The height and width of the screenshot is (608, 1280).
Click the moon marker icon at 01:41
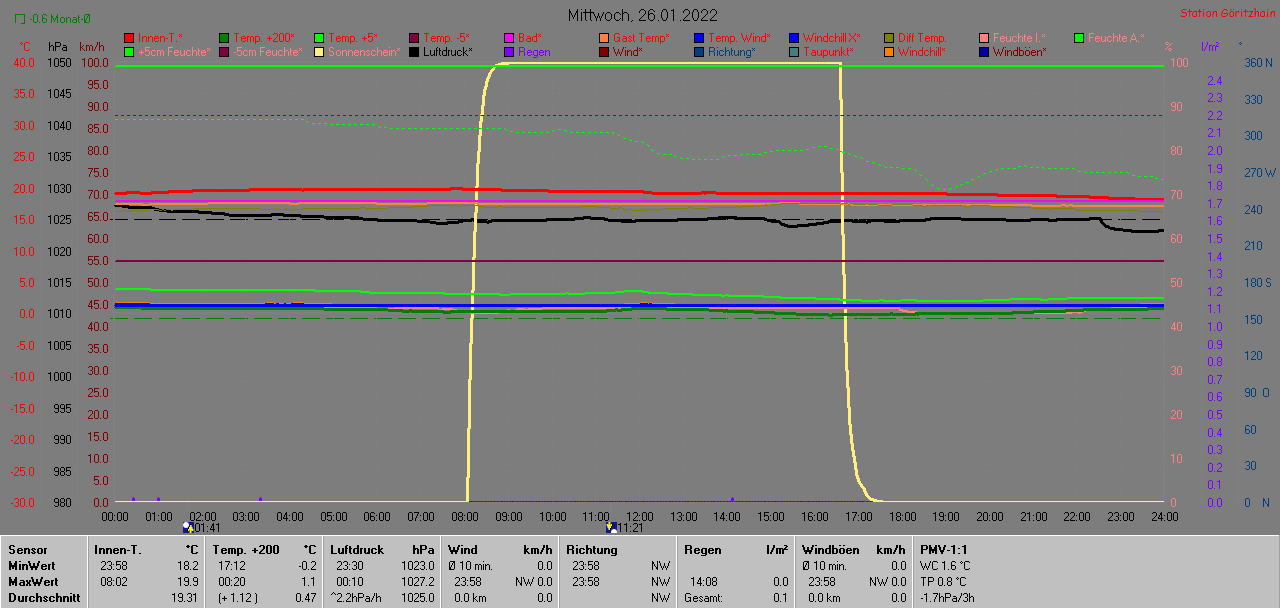point(187,526)
